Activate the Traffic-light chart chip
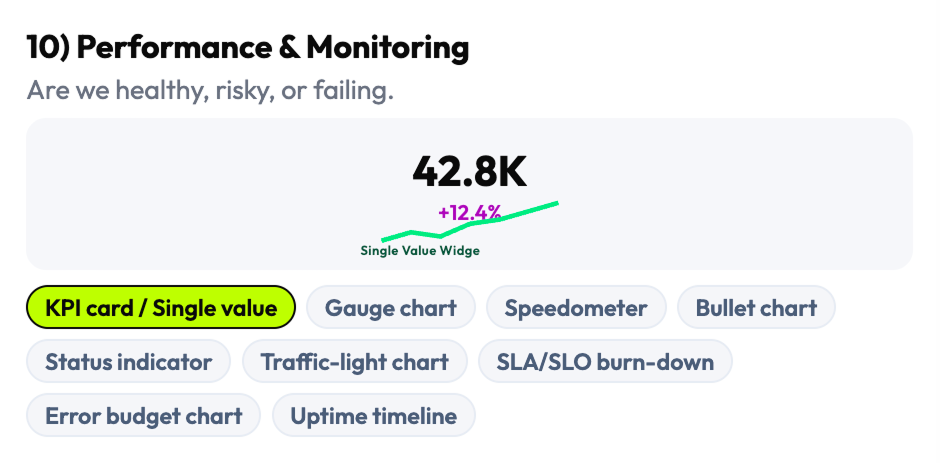The height and width of the screenshot is (463, 940). click(355, 362)
